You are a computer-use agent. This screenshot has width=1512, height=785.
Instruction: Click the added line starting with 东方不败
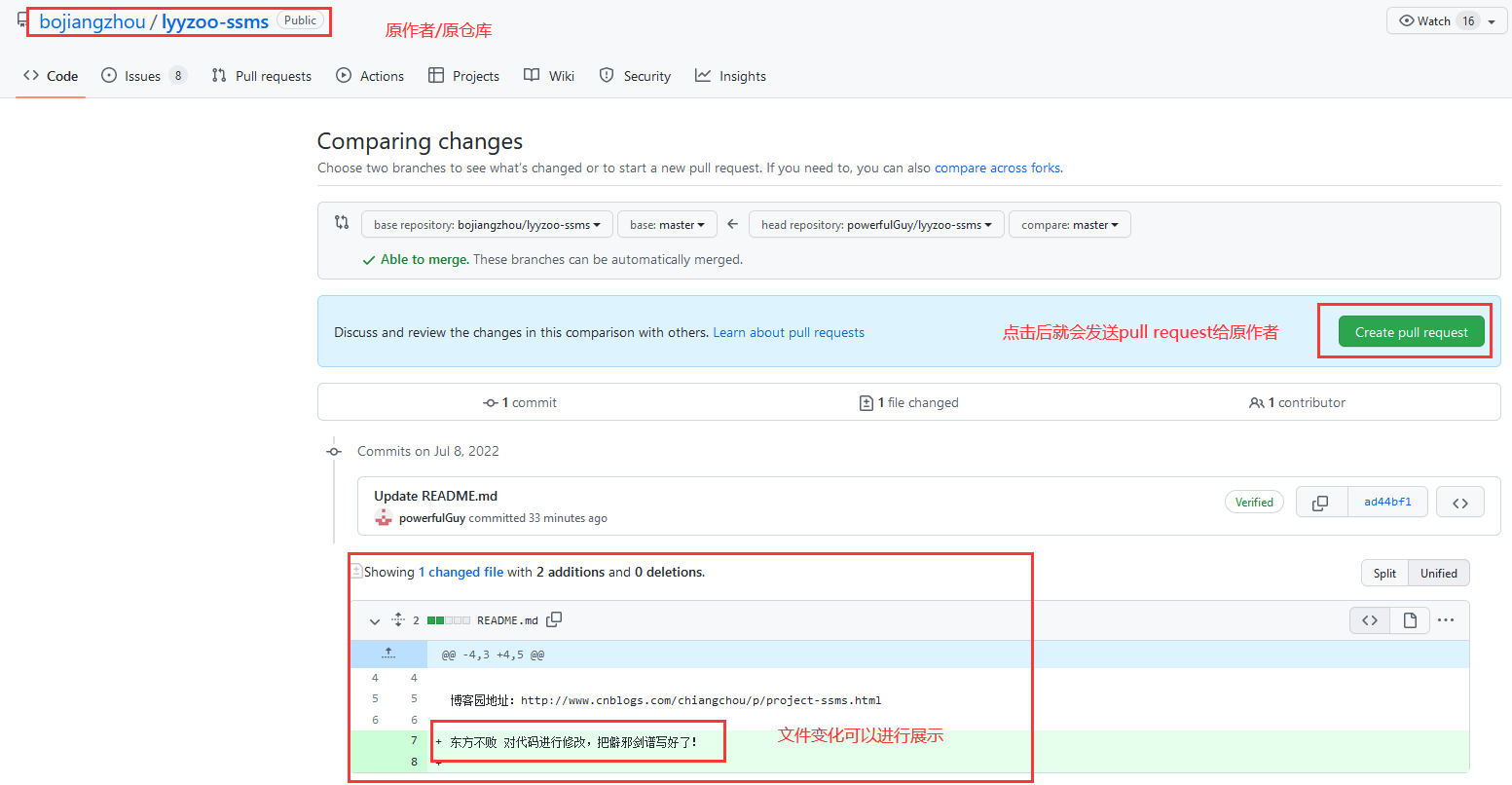point(573,742)
